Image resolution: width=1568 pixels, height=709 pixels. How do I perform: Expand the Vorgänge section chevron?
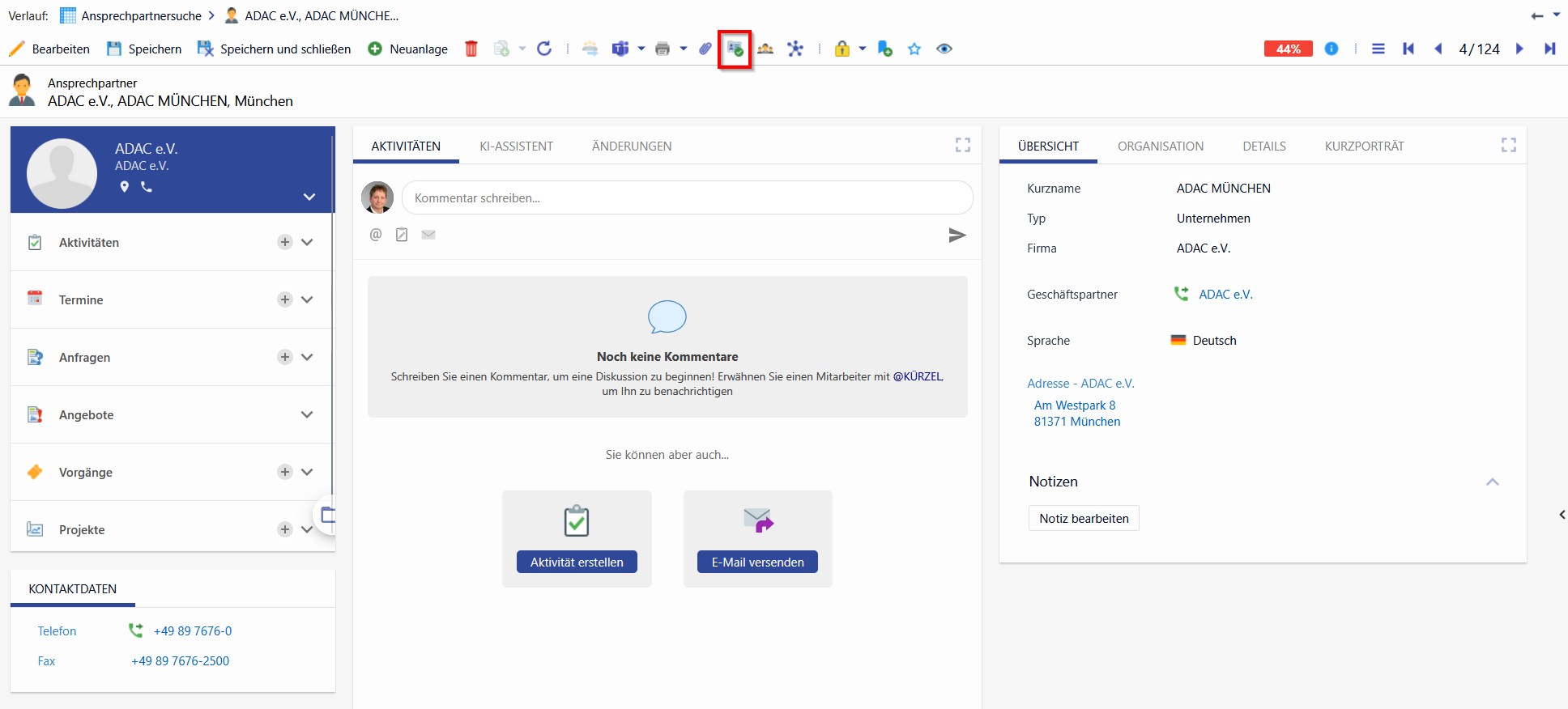(x=307, y=472)
